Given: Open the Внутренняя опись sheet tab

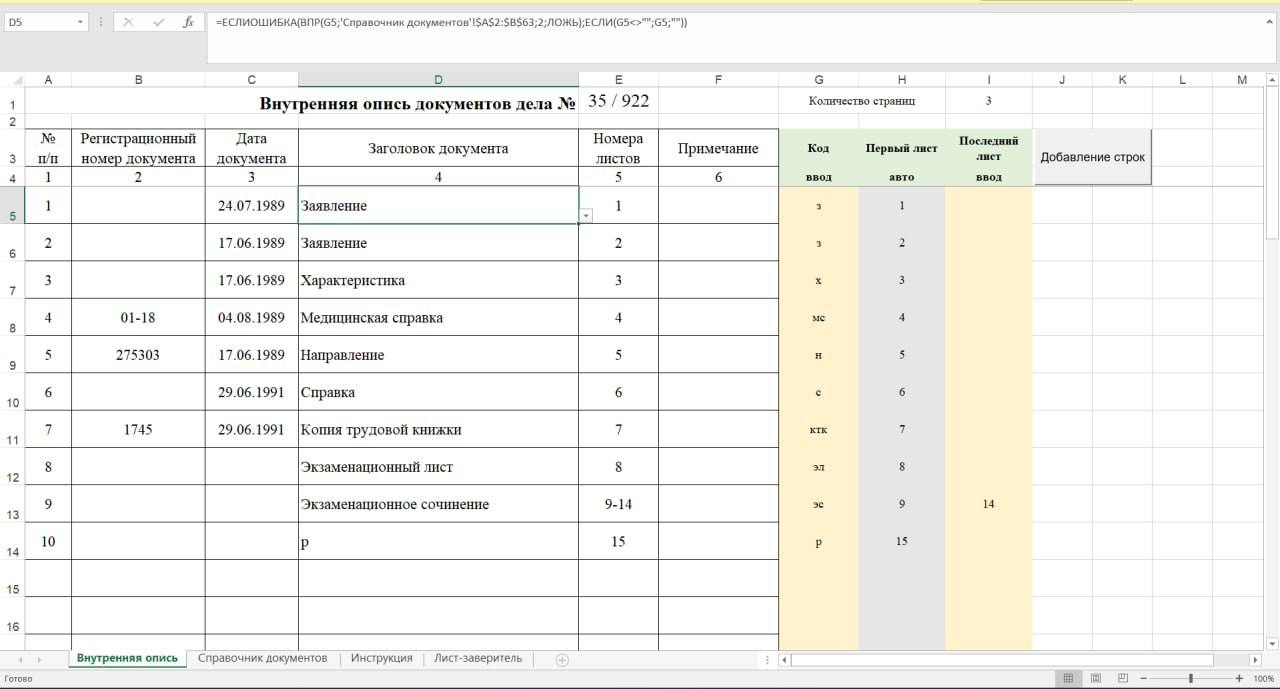Looking at the screenshot, I should pos(127,658).
